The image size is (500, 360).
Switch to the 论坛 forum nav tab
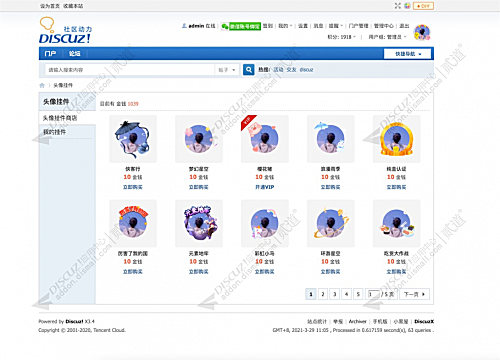click(74, 54)
